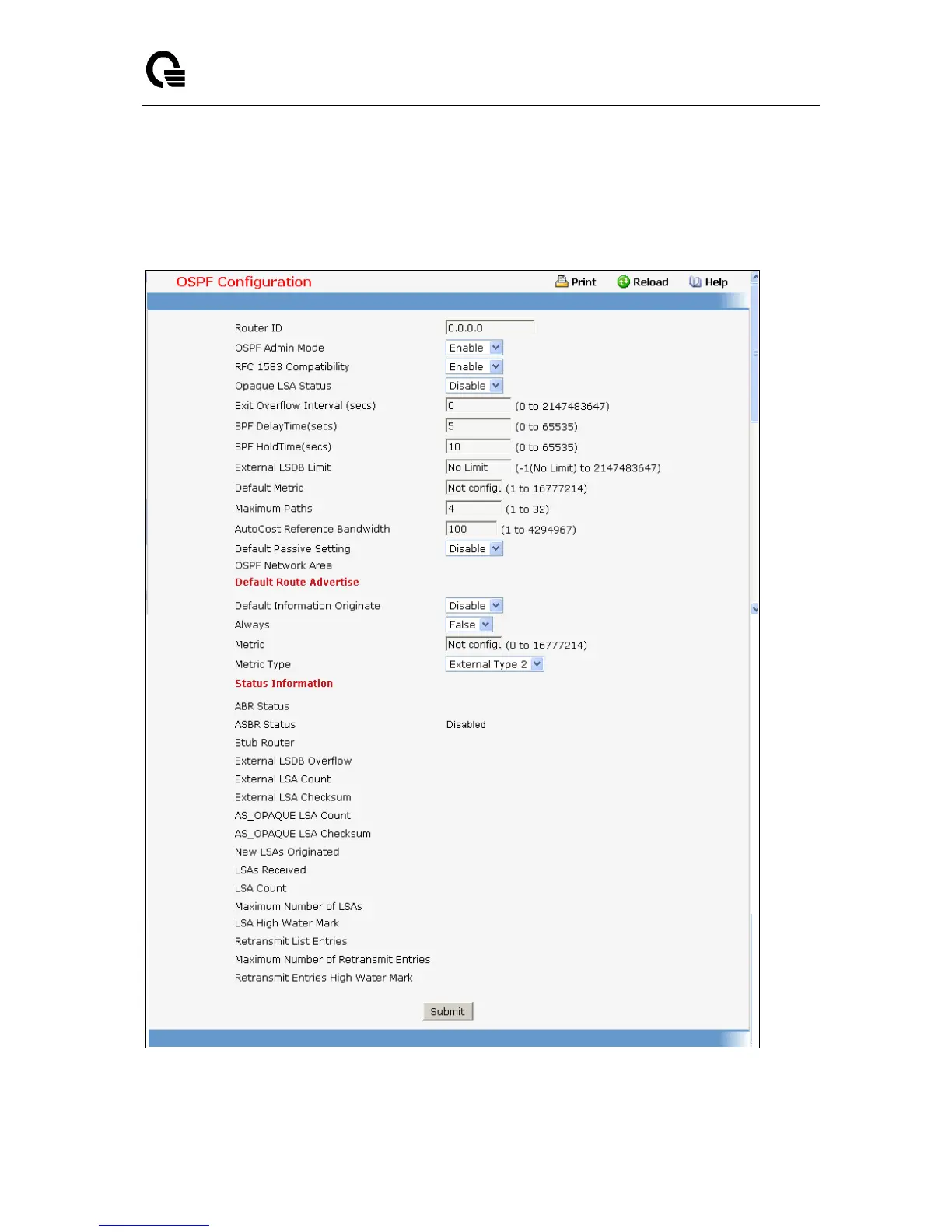Click the Reload icon
The height and width of the screenshot is (1232, 952).
pyautogui.click(x=624, y=282)
